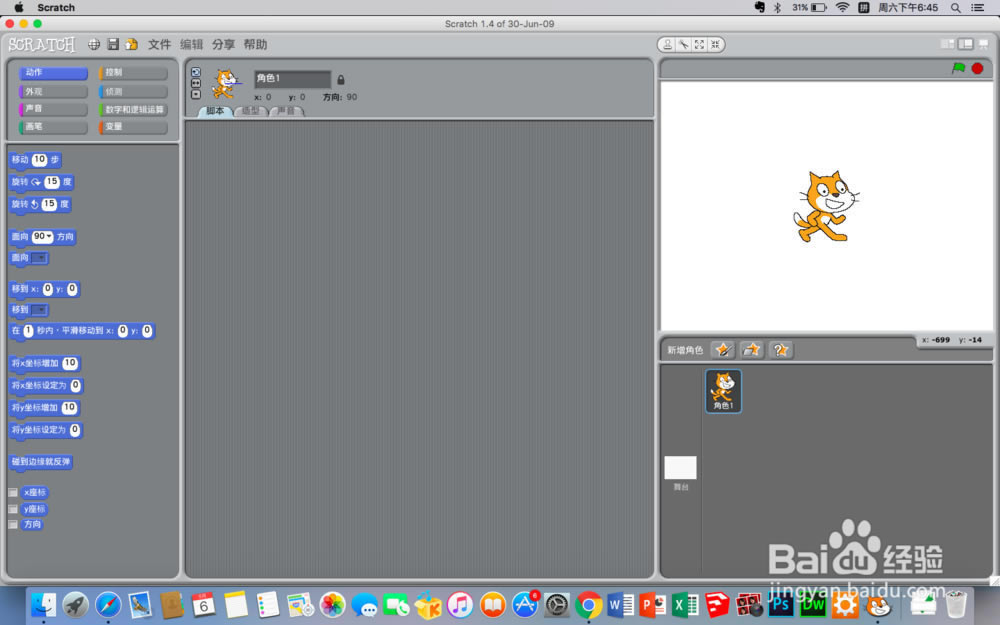
Task: Click the 将y坐标设定为 0 block
Action: (45, 430)
